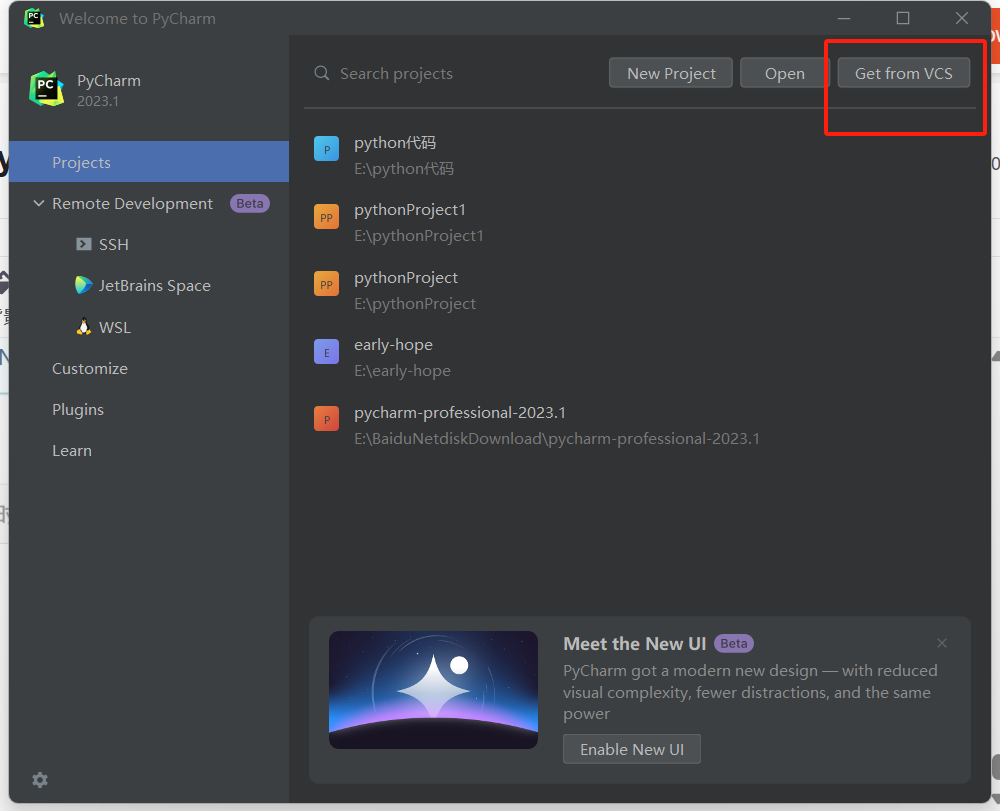Switch to the Customize tab
Viewport: 1000px width, 811px height.
(90, 369)
